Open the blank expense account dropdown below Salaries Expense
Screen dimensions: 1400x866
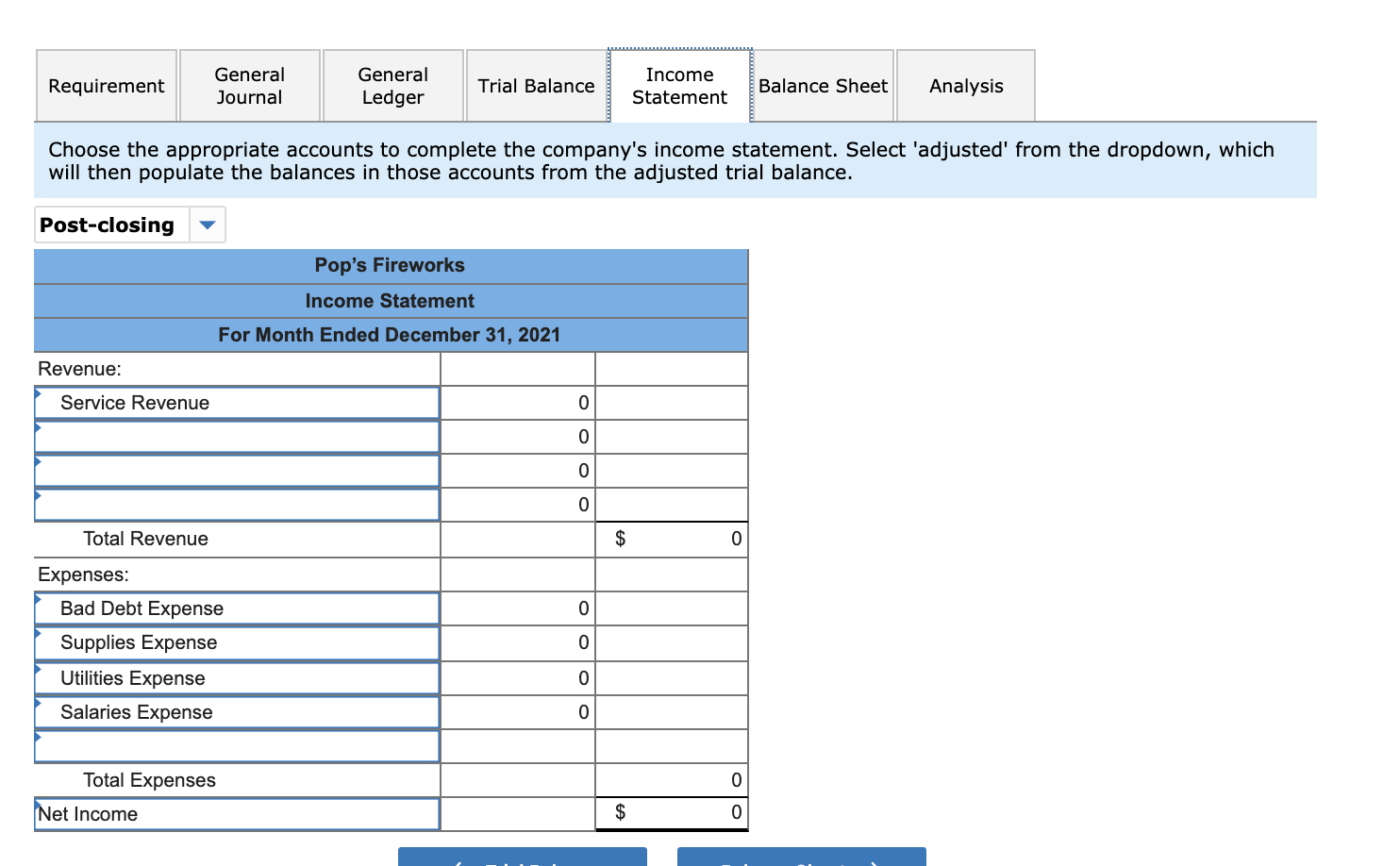pyautogui.click(x=236, y=745)
